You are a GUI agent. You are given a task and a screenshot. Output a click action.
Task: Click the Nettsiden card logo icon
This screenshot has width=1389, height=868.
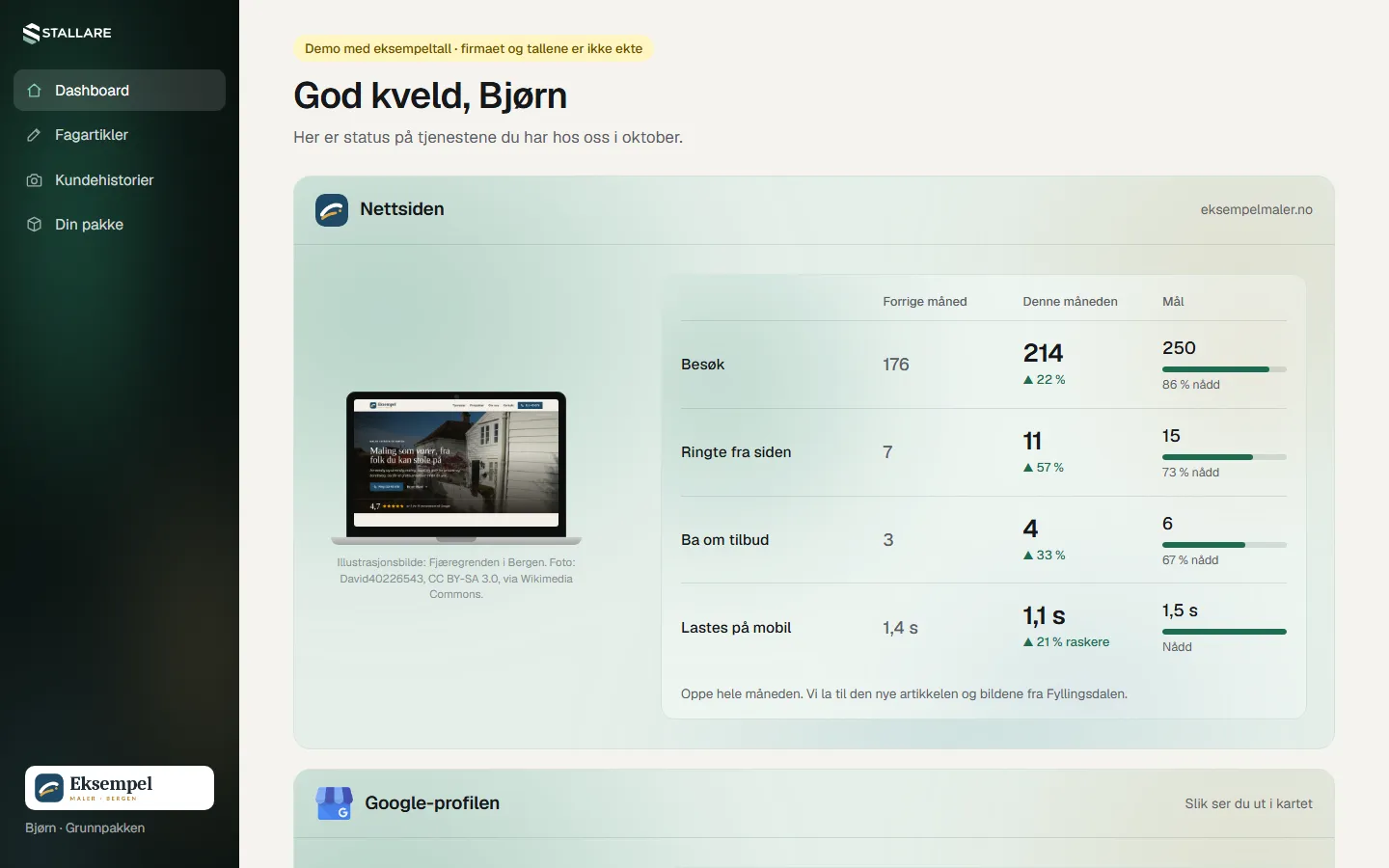[x=332, y=210]
